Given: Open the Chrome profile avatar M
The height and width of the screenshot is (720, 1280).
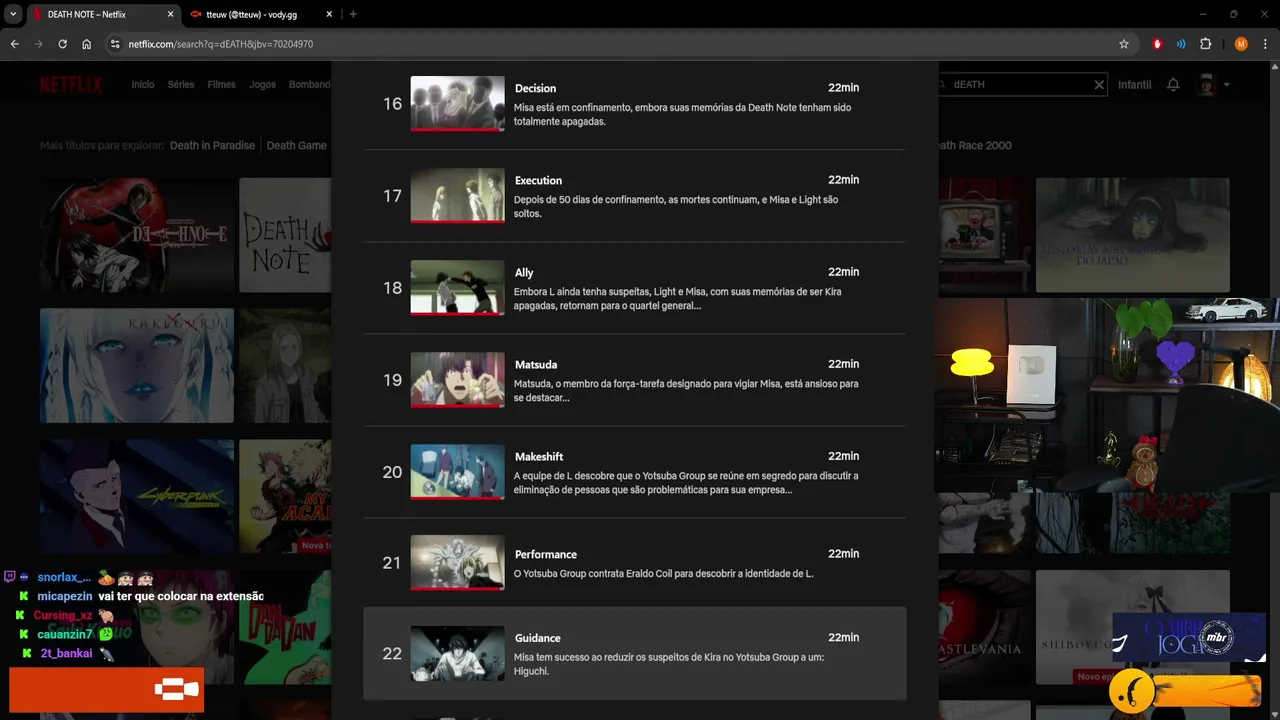Looking at the screenshot, I should (x=1241, y=44).
